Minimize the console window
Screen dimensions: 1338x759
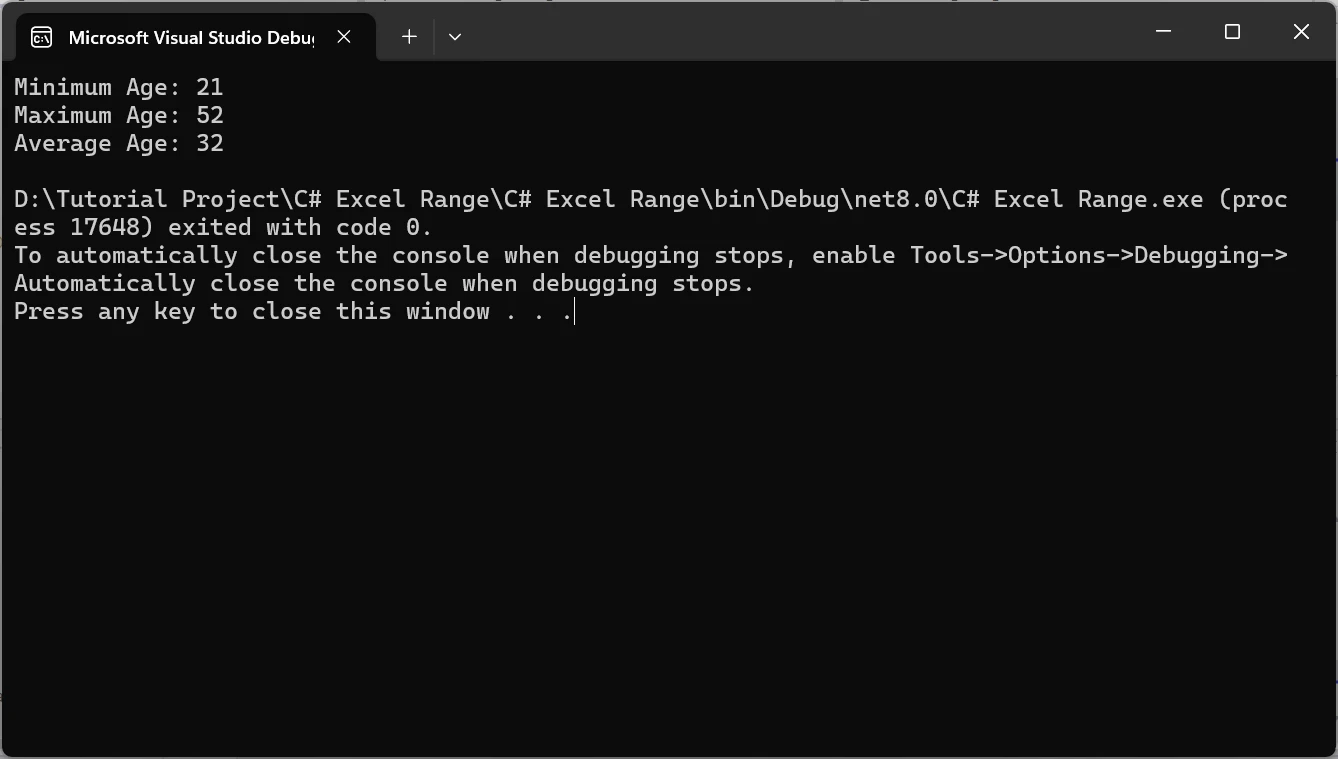pyautogui.click(x=1163, y=32)
